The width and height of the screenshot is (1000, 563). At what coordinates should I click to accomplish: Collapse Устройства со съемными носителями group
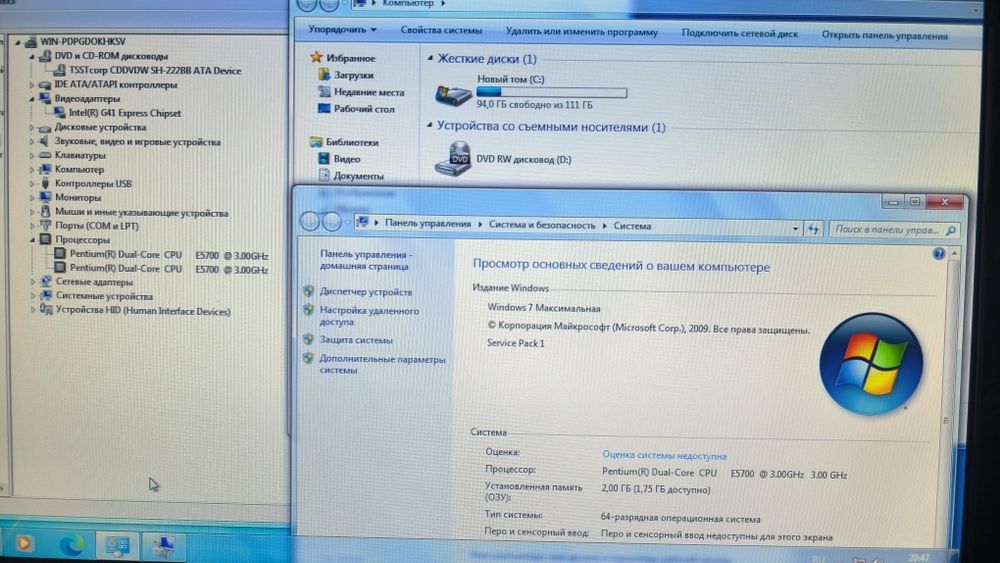tap(429, 125)
